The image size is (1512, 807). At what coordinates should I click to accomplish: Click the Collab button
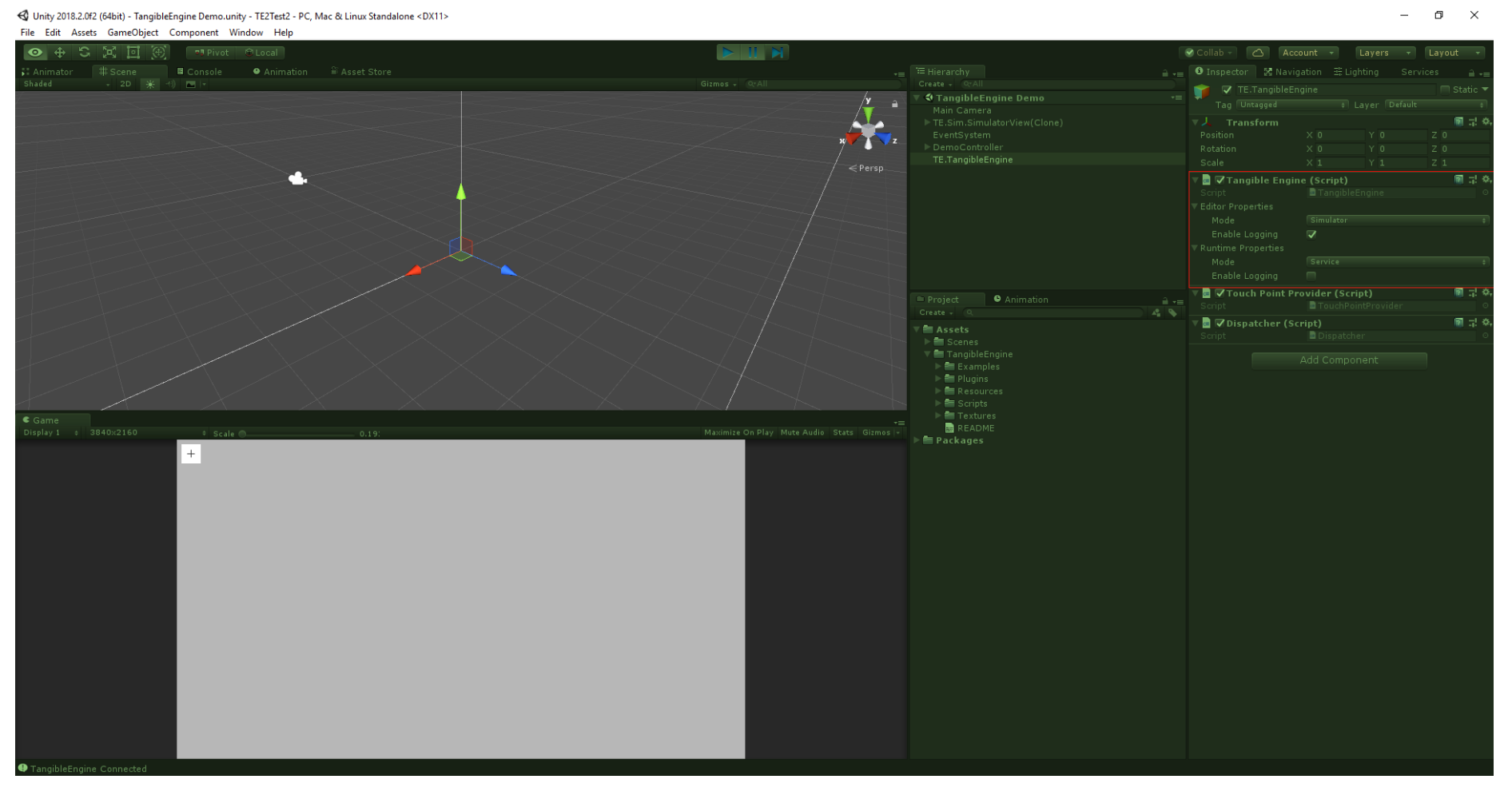point(1208,53)
